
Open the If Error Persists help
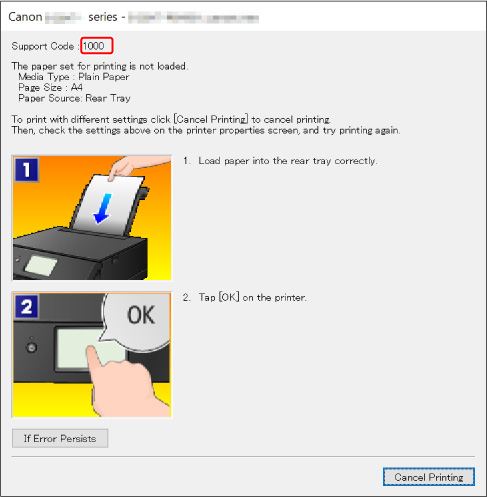60,438
